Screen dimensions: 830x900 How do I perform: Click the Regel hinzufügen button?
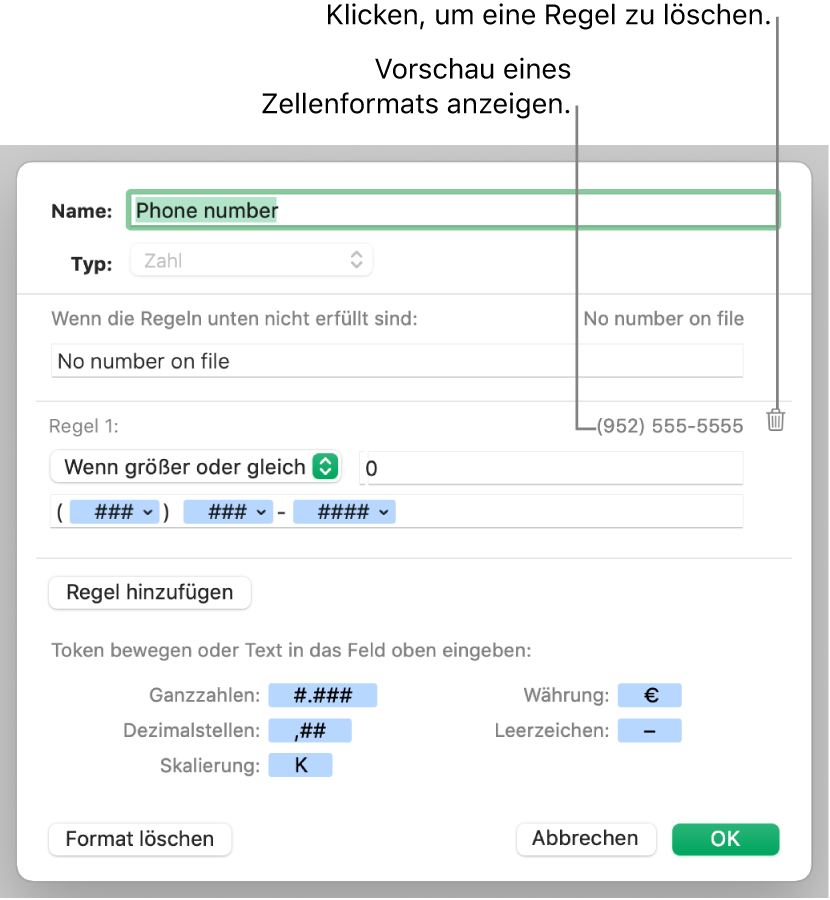(150, 593)
